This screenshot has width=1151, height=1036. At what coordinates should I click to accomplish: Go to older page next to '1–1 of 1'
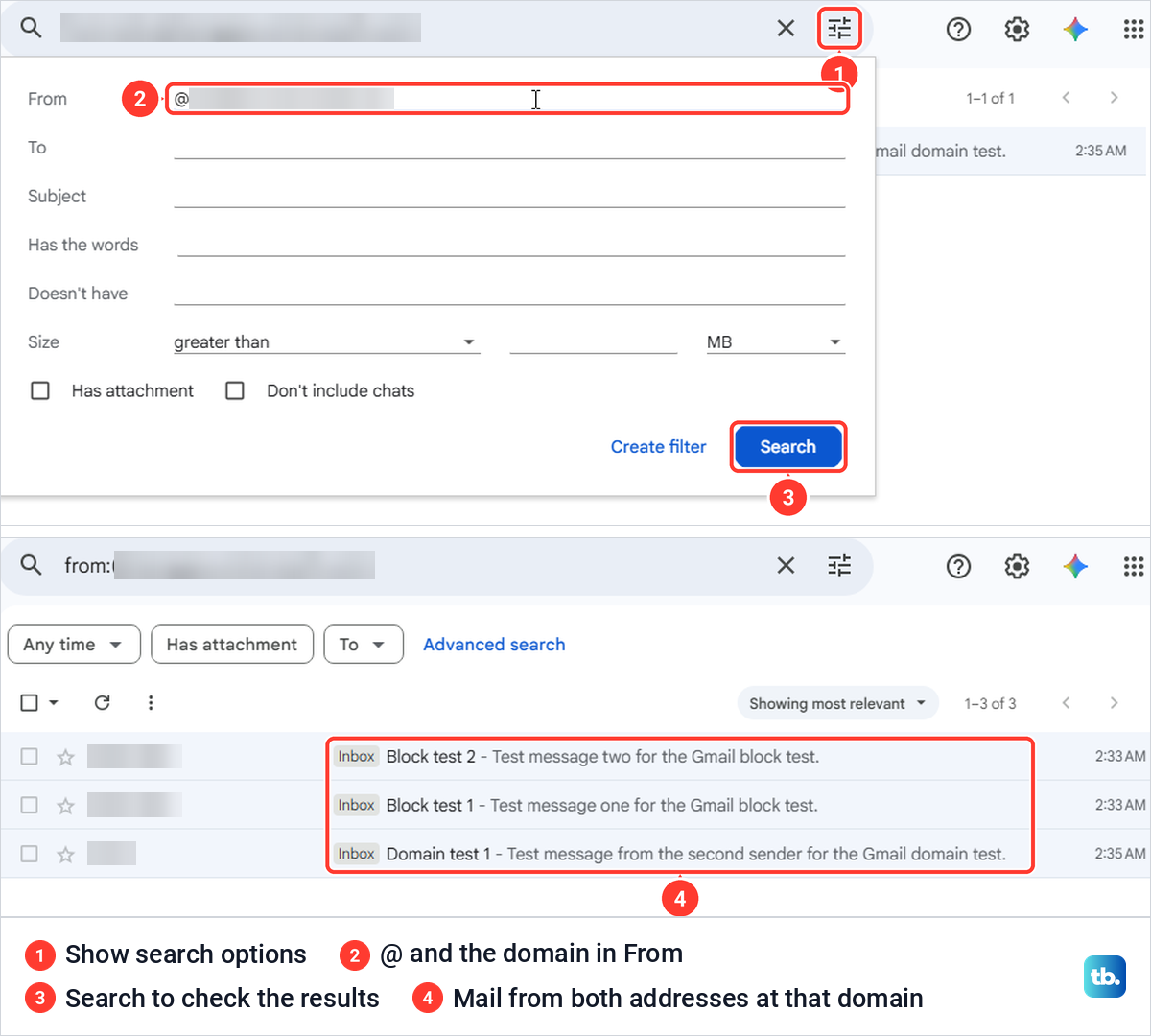click(x=1114, y=98)
